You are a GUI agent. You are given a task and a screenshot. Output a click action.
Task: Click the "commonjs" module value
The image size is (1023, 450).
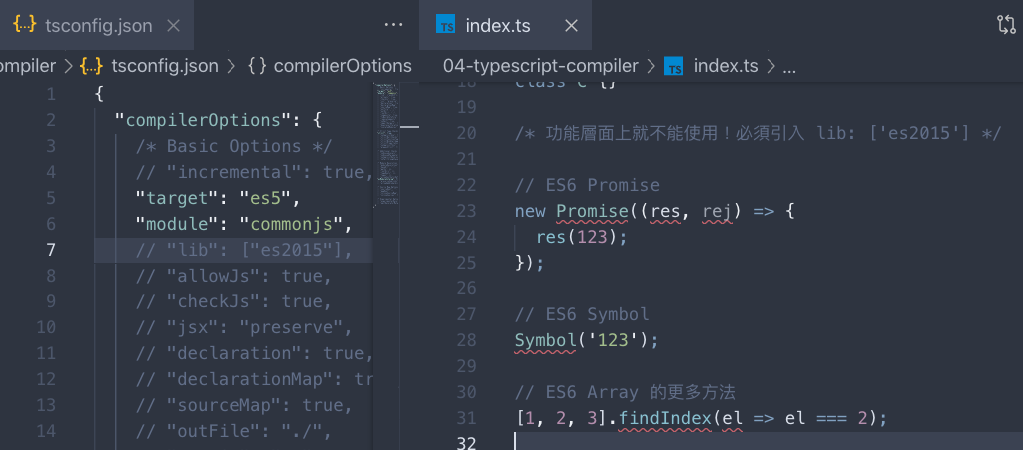pos(292,224)
